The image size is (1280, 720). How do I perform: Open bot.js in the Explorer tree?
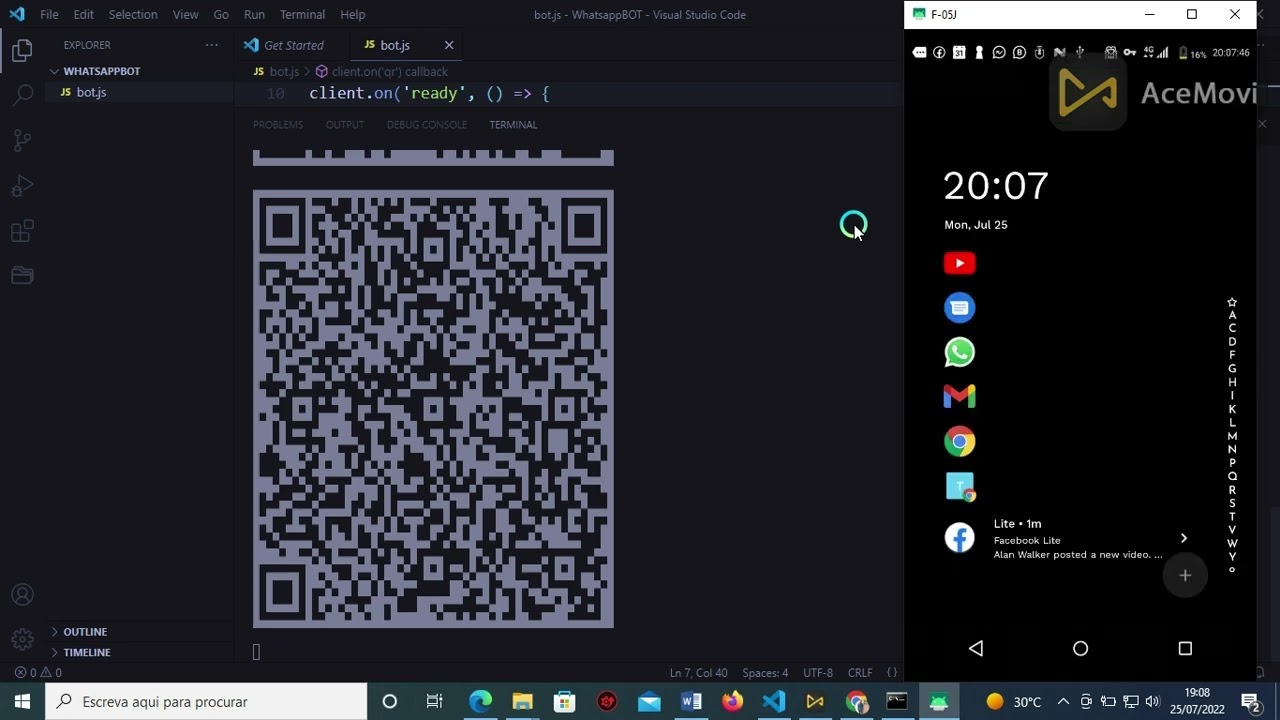pyautogui.click(x=91, y=92)
